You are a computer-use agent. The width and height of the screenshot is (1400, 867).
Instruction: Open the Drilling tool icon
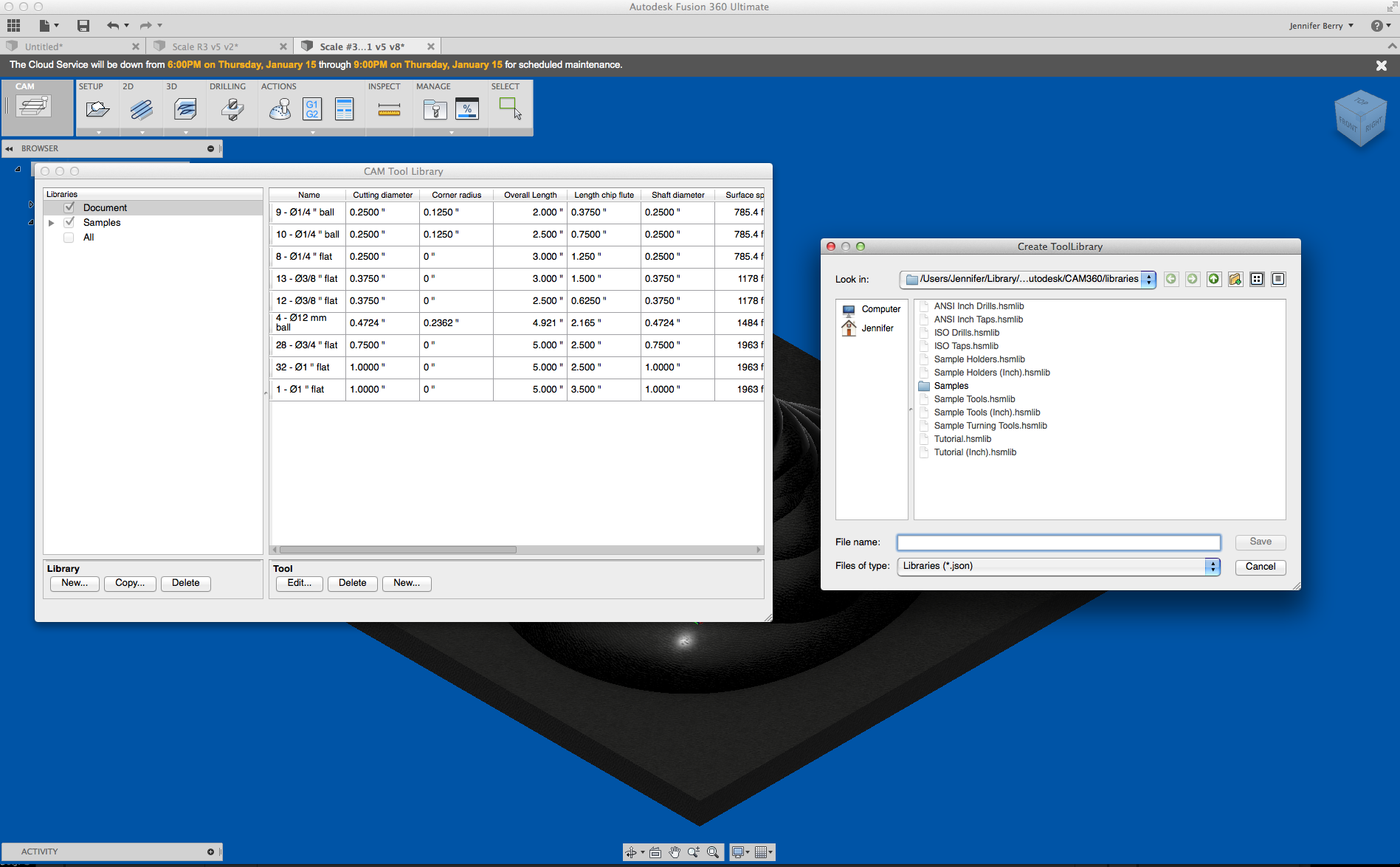231,109
